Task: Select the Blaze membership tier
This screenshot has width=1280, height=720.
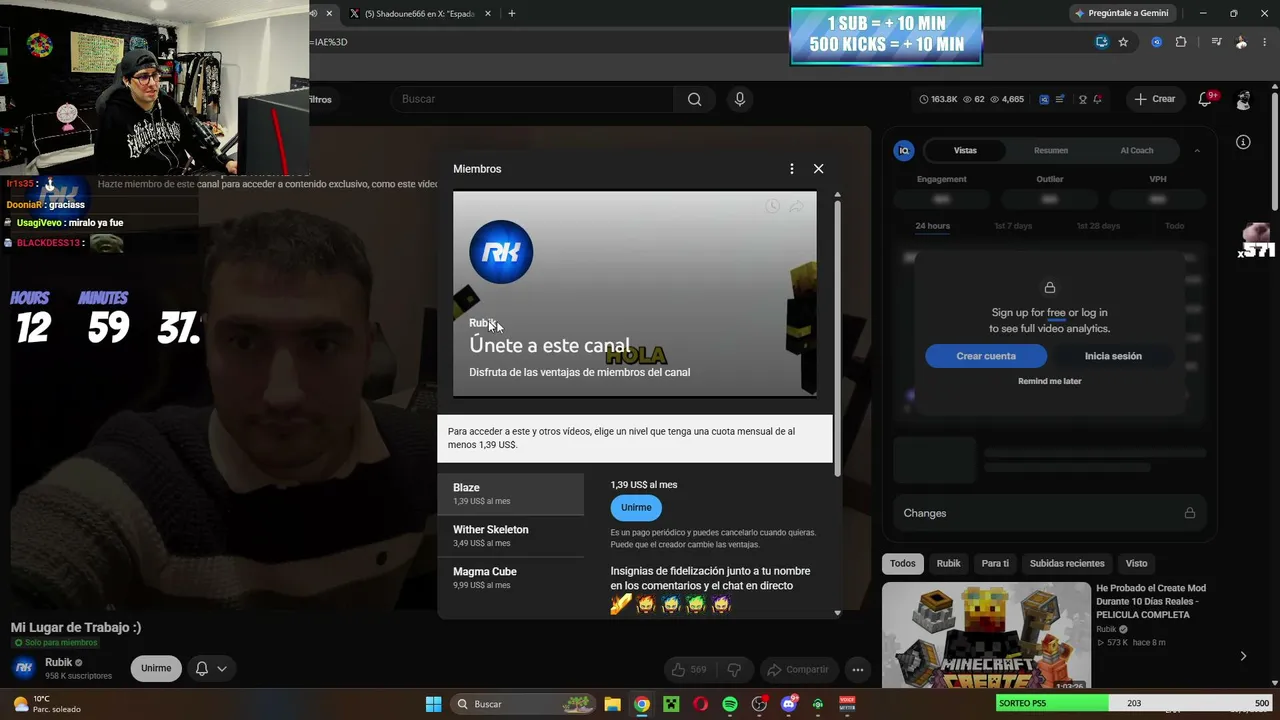Action: pyautogui.click(x=511, y=494)
